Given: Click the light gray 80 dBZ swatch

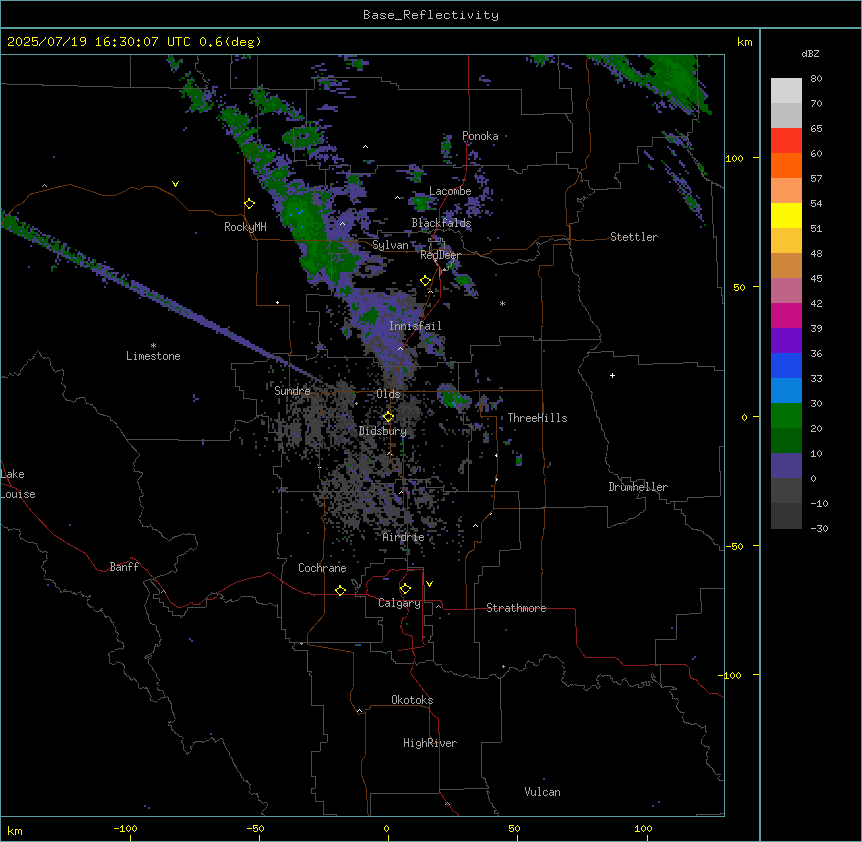Looking at the screenshot, I should pyautogui.click(x=786, y=91).
